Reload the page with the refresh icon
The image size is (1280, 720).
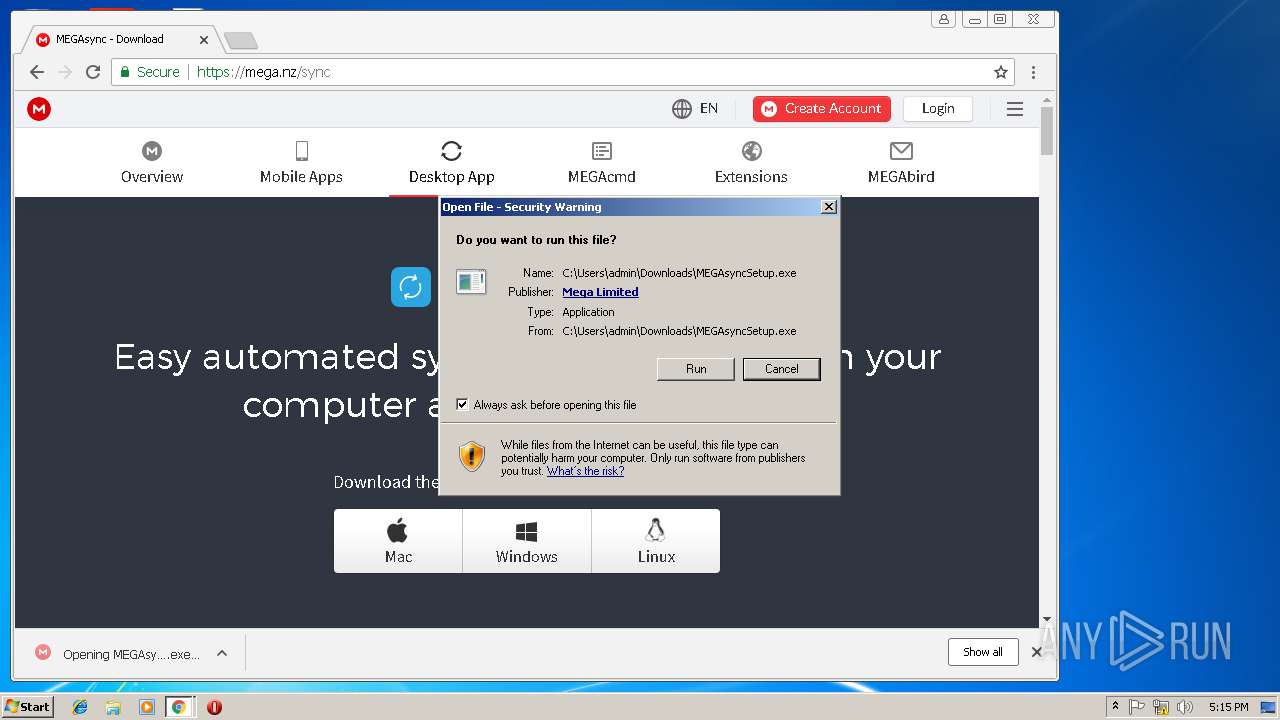click(x=93, y=72)
